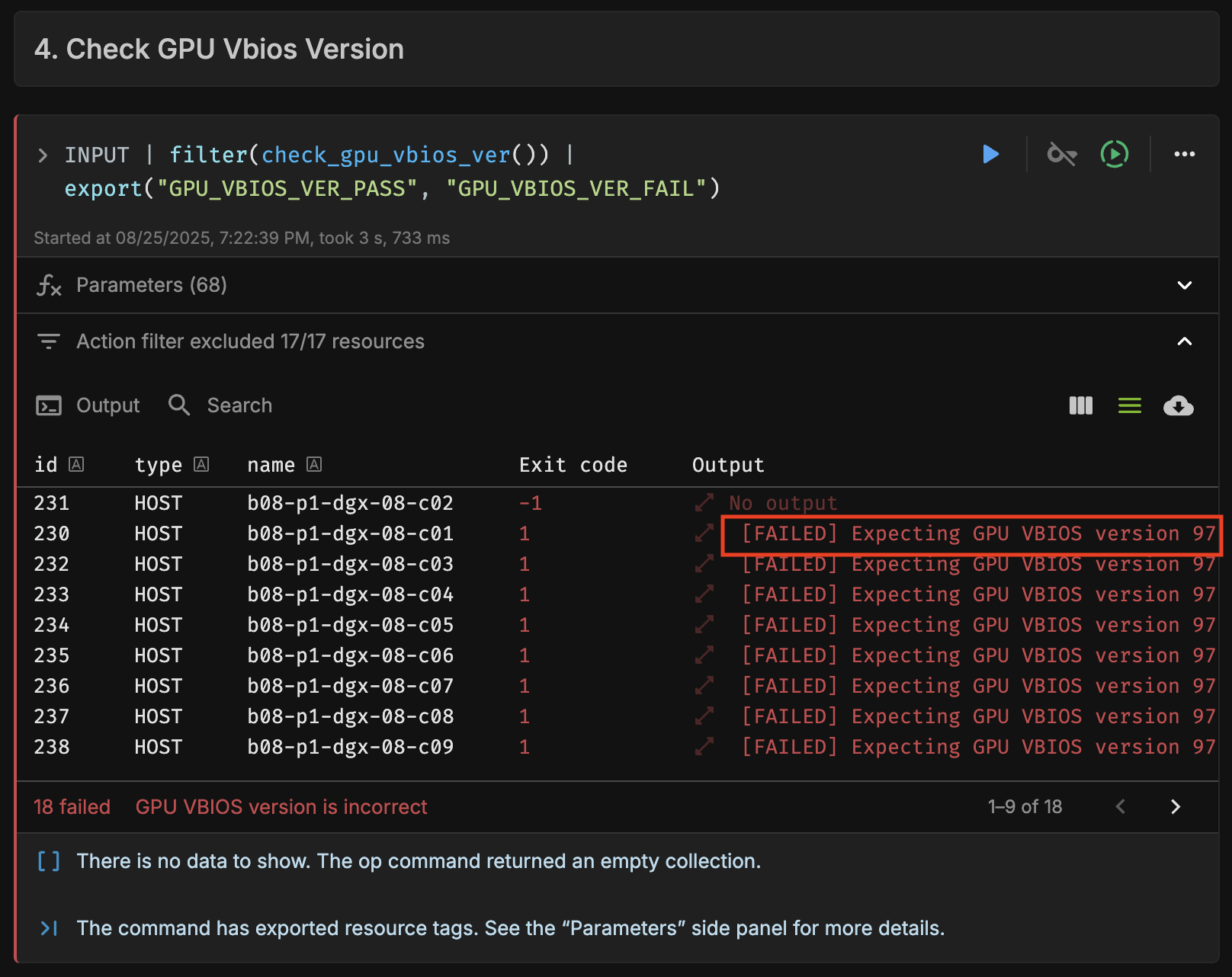Open the Output tab
Viewport: 1232px width, 977px height.
[x=88, y=405]
